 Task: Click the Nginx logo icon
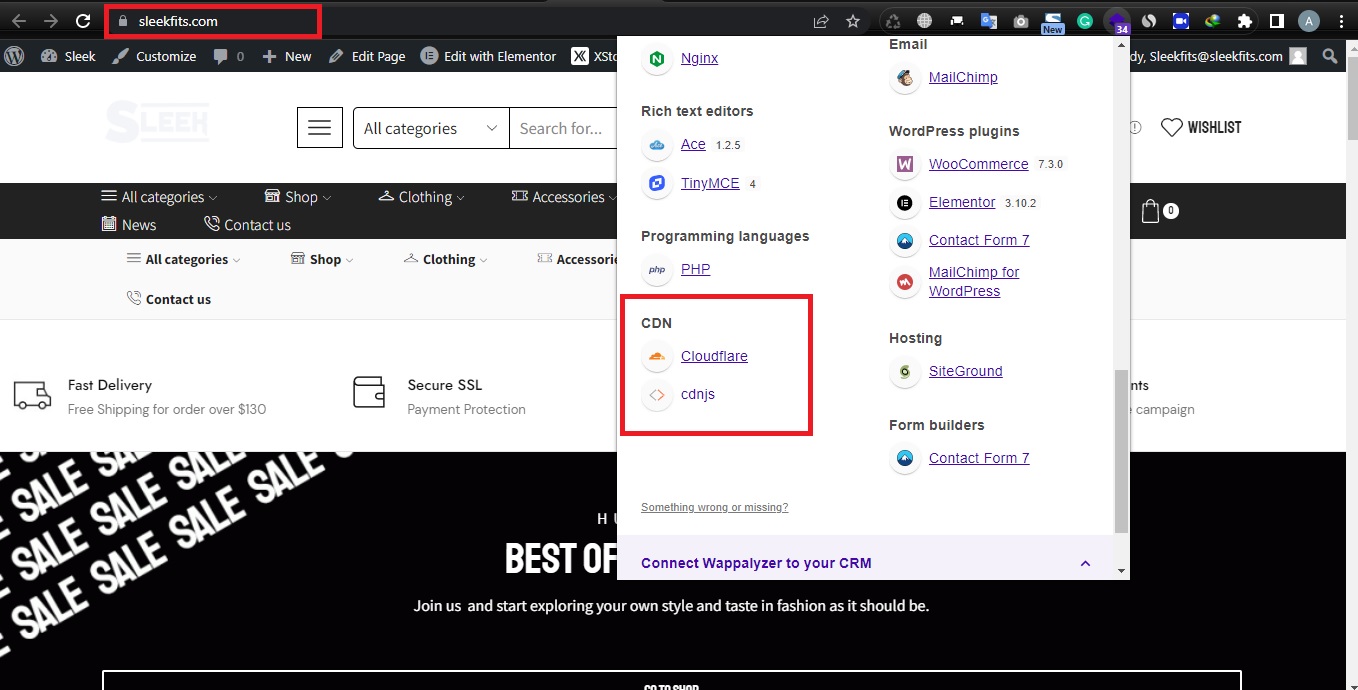click(657, 59)
